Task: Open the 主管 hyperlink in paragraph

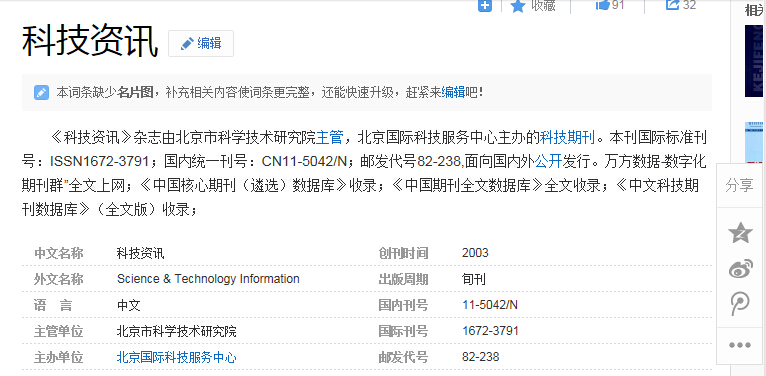Action: pos(330,137)
